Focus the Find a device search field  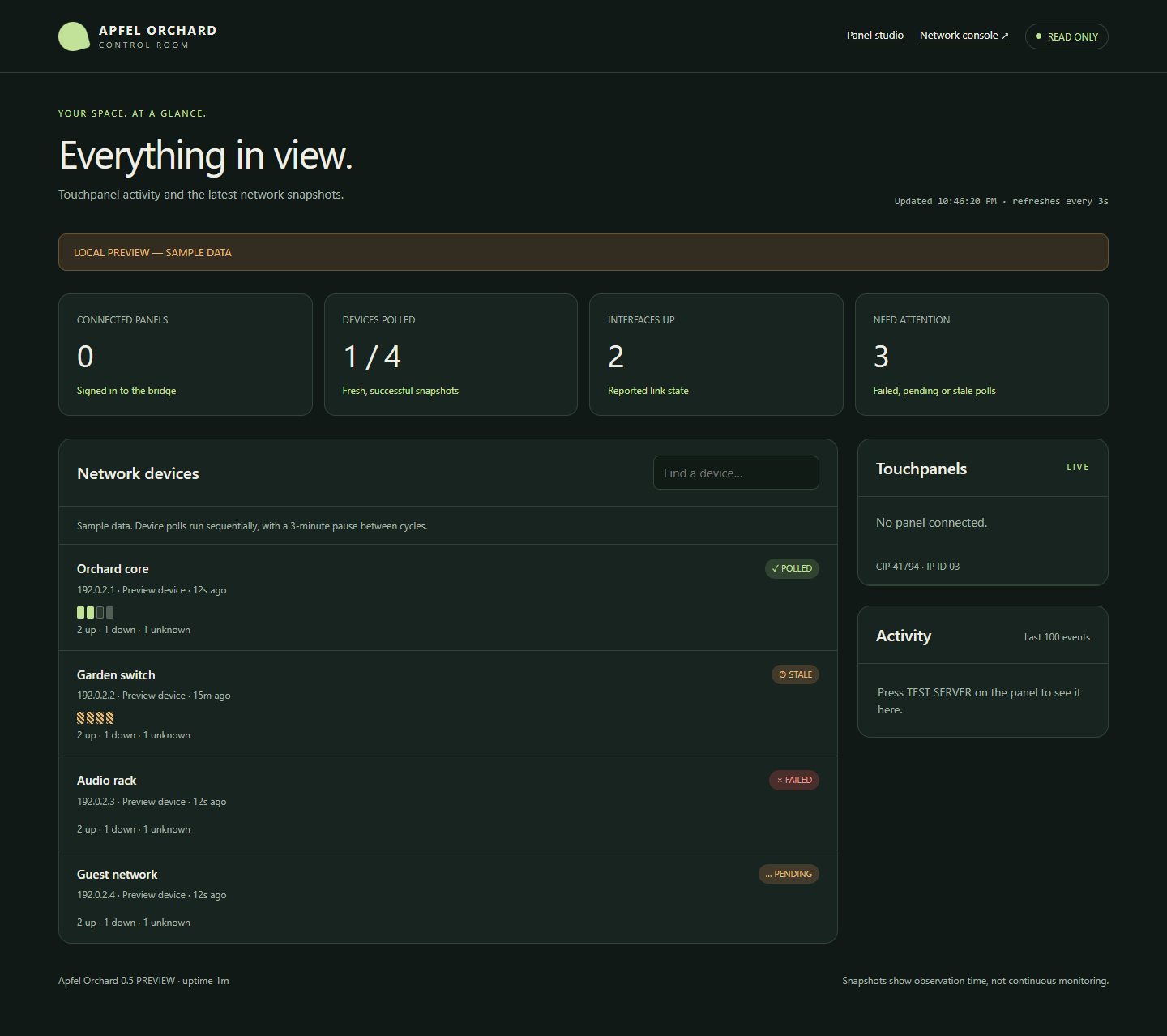point(736,473)
